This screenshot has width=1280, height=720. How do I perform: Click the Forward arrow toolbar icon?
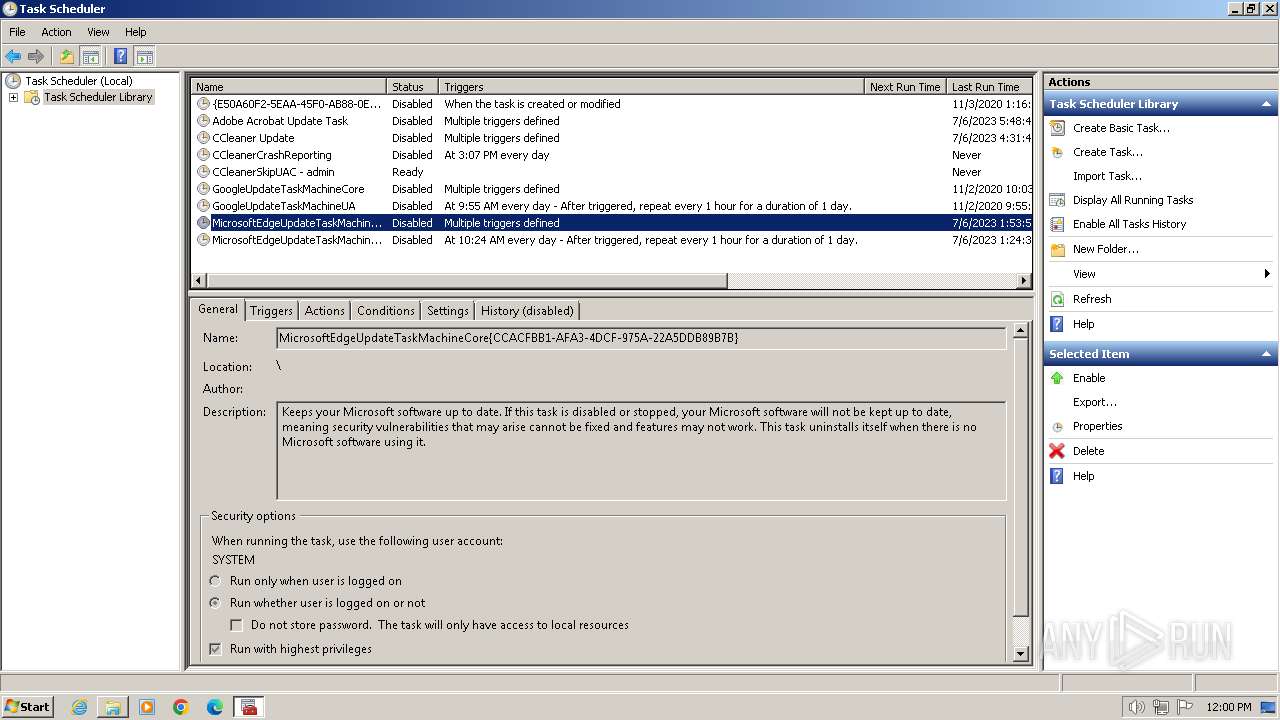(36, 57)
